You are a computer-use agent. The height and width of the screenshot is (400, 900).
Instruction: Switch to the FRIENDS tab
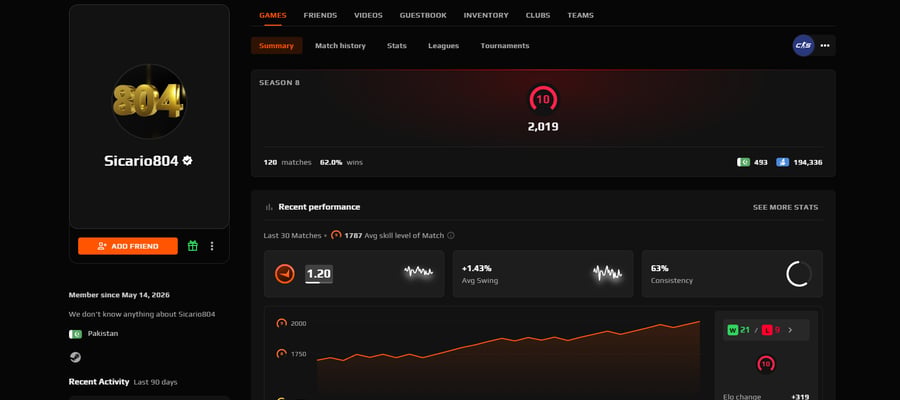[x=320, y=15]
